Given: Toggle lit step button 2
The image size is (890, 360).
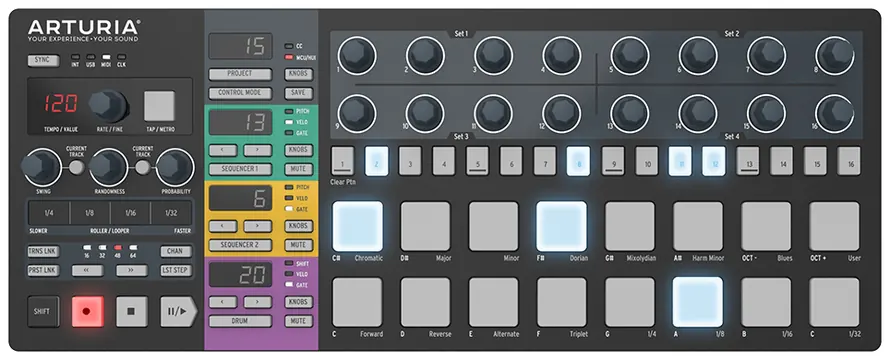Looking at the screenshot, I should click(377, 161).
